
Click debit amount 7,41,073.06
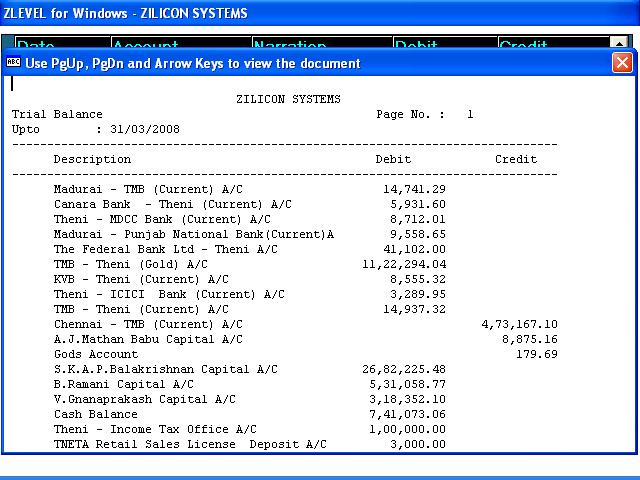[407, 414]
